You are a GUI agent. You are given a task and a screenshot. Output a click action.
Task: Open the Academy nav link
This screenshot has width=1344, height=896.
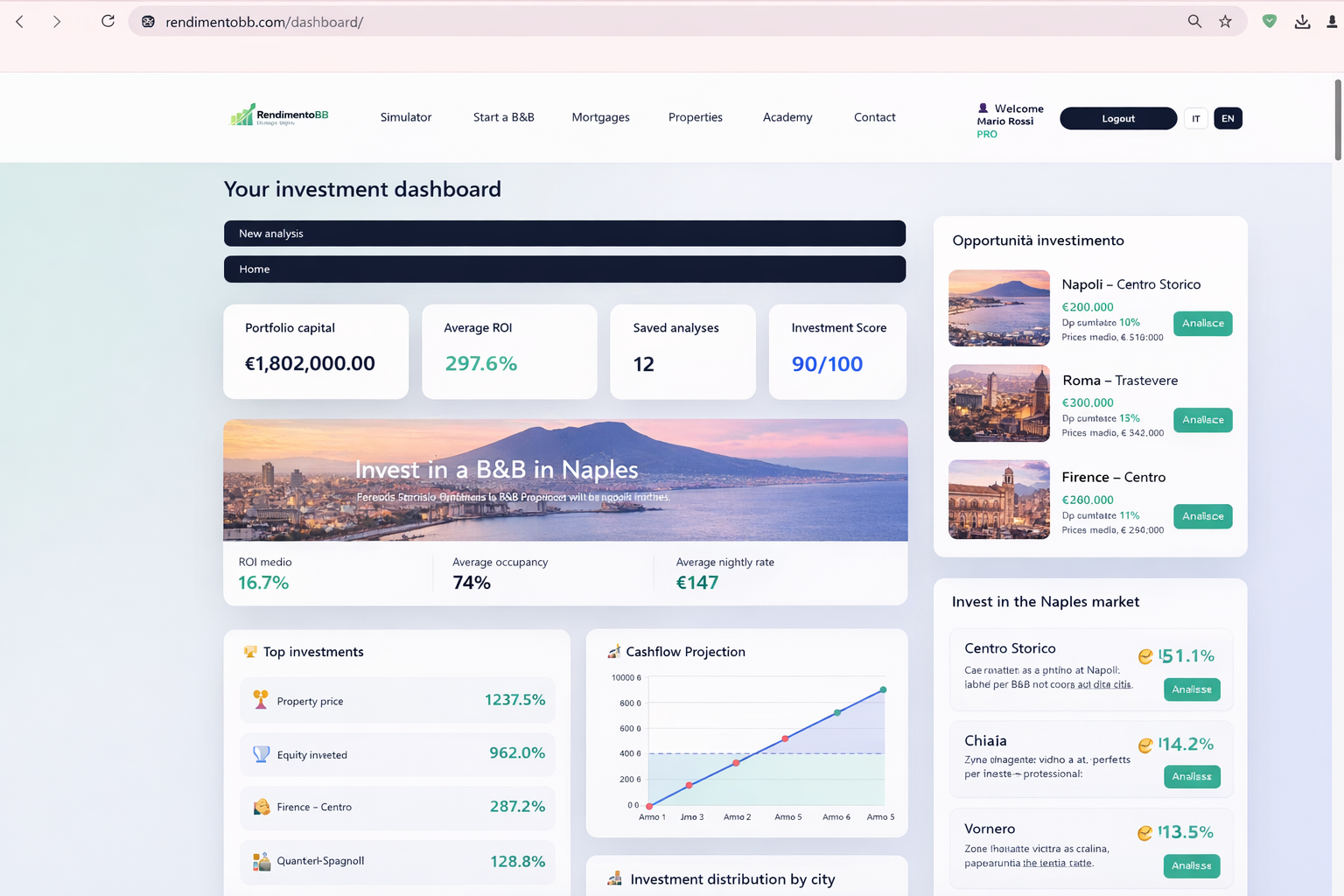click(787, 117)
